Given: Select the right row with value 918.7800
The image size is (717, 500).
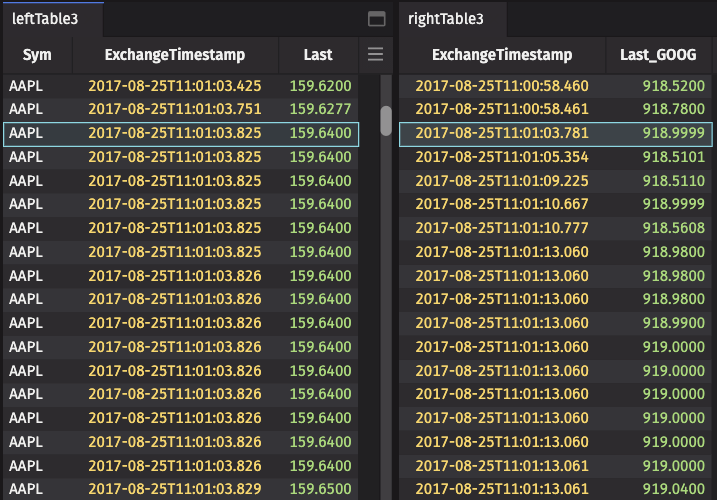Looking at the screenshot, I should (556, 109).
